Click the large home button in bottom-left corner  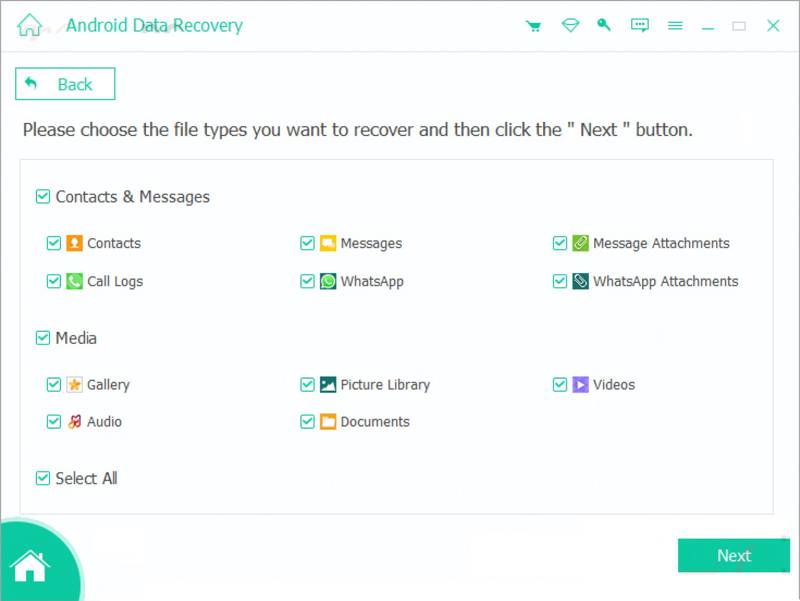(x=30, y=566)
